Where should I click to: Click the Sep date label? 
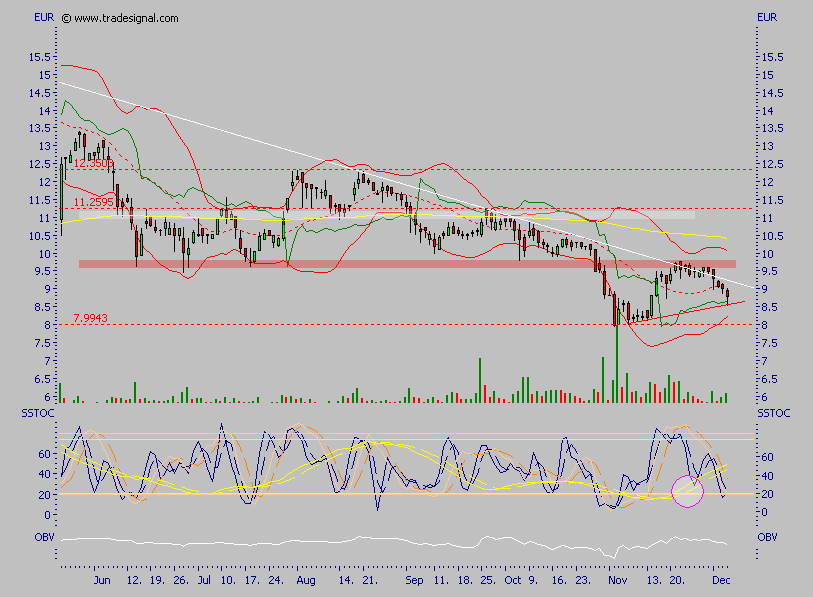point(414,580)
